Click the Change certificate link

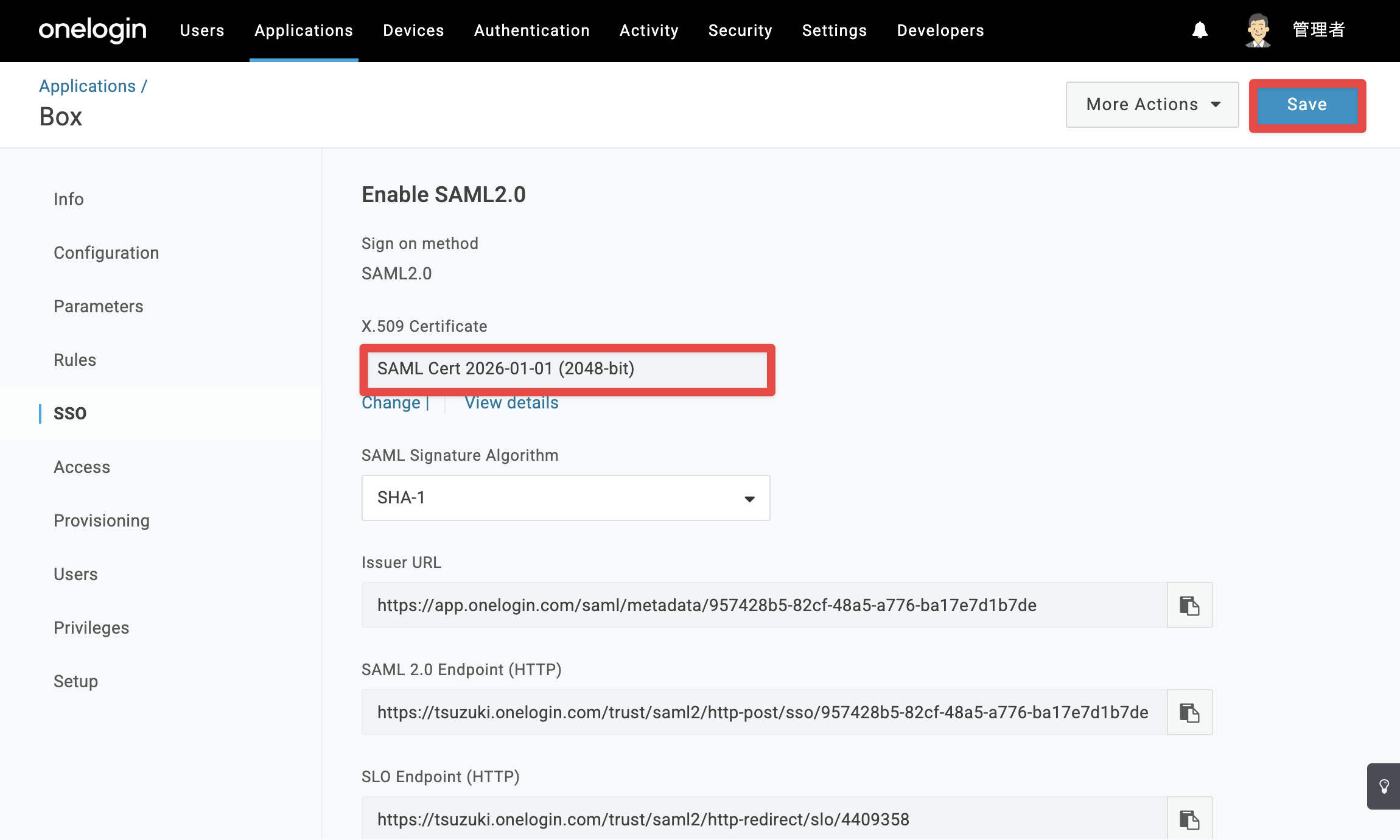click(x=391, y=403)
